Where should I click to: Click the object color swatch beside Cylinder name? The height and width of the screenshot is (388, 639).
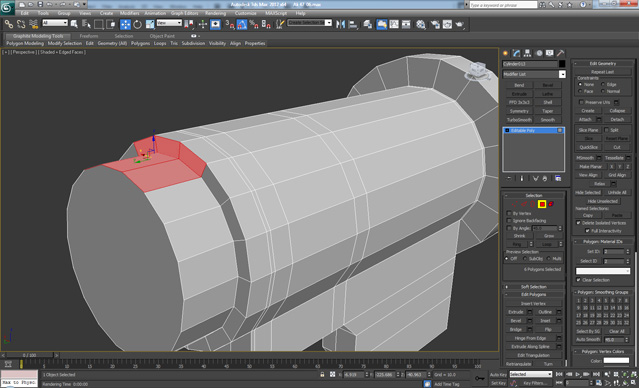point(562,64)
